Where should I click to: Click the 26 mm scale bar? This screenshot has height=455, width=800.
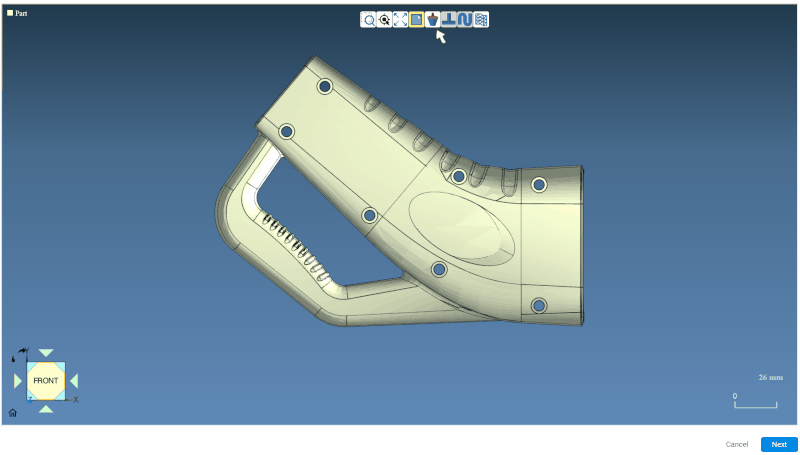point(755,403)
